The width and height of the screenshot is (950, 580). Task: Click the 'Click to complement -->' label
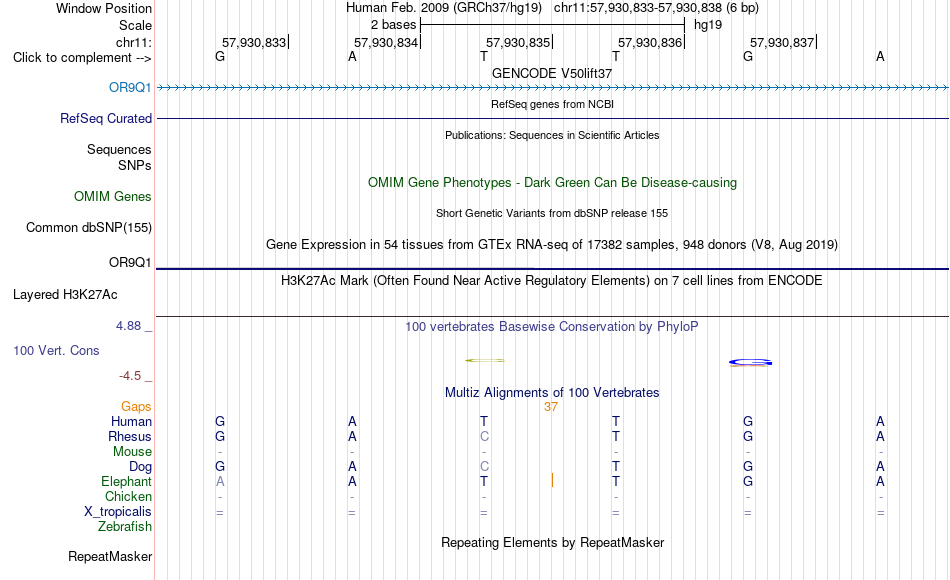(82, 58)
